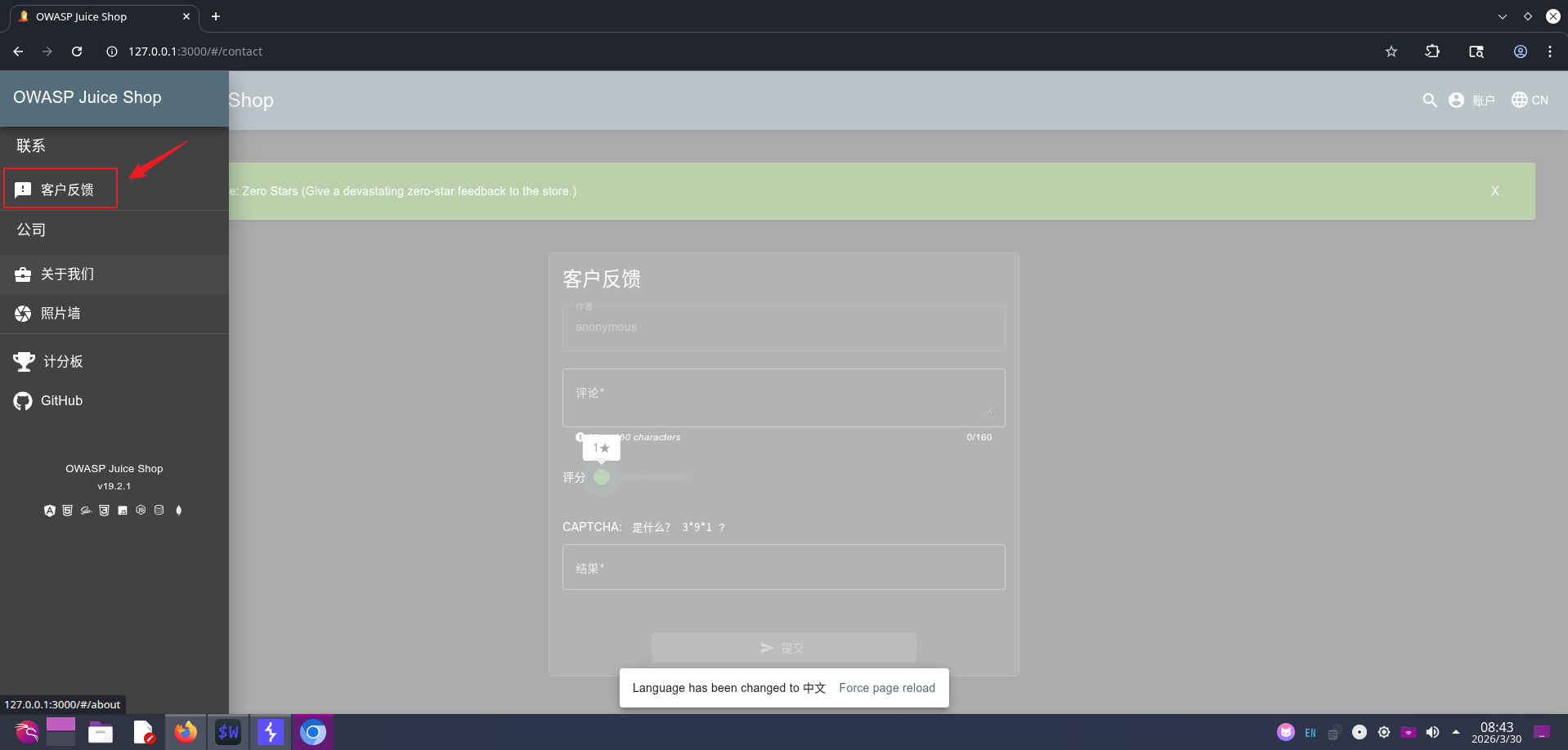Open the Kali Linux application menu

(x=27, y=732)
